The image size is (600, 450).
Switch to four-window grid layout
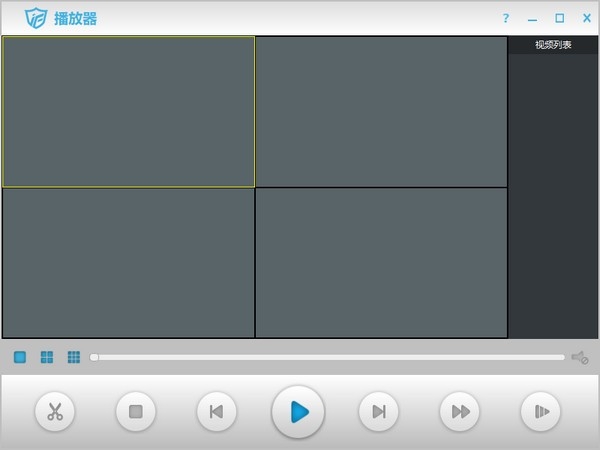tap(47, 357)
